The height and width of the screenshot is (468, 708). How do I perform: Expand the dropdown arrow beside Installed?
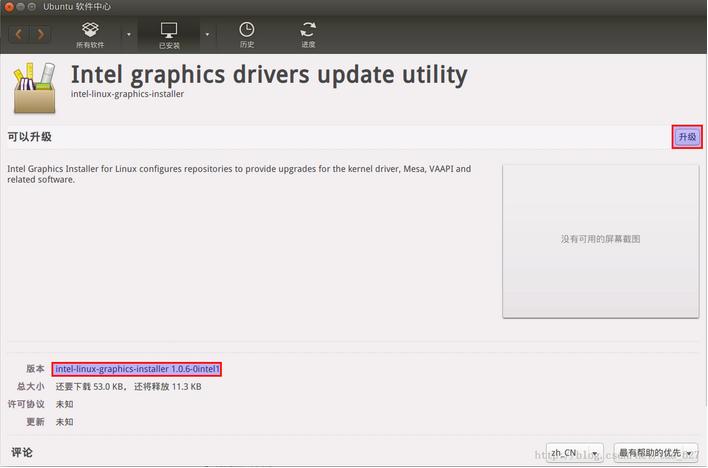click(x=207, y=34)
